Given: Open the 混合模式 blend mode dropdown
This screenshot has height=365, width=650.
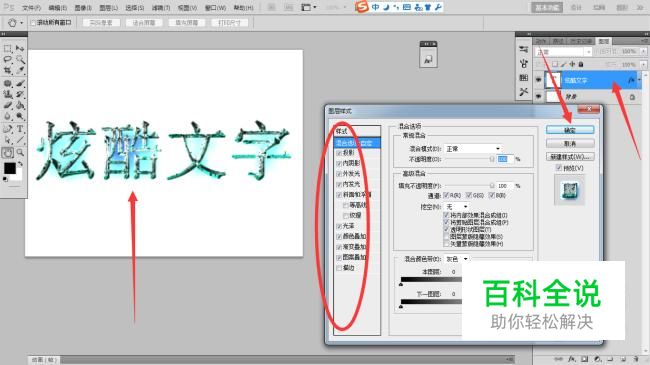Looking at the screenshot, I should click(x=473, y=148).
